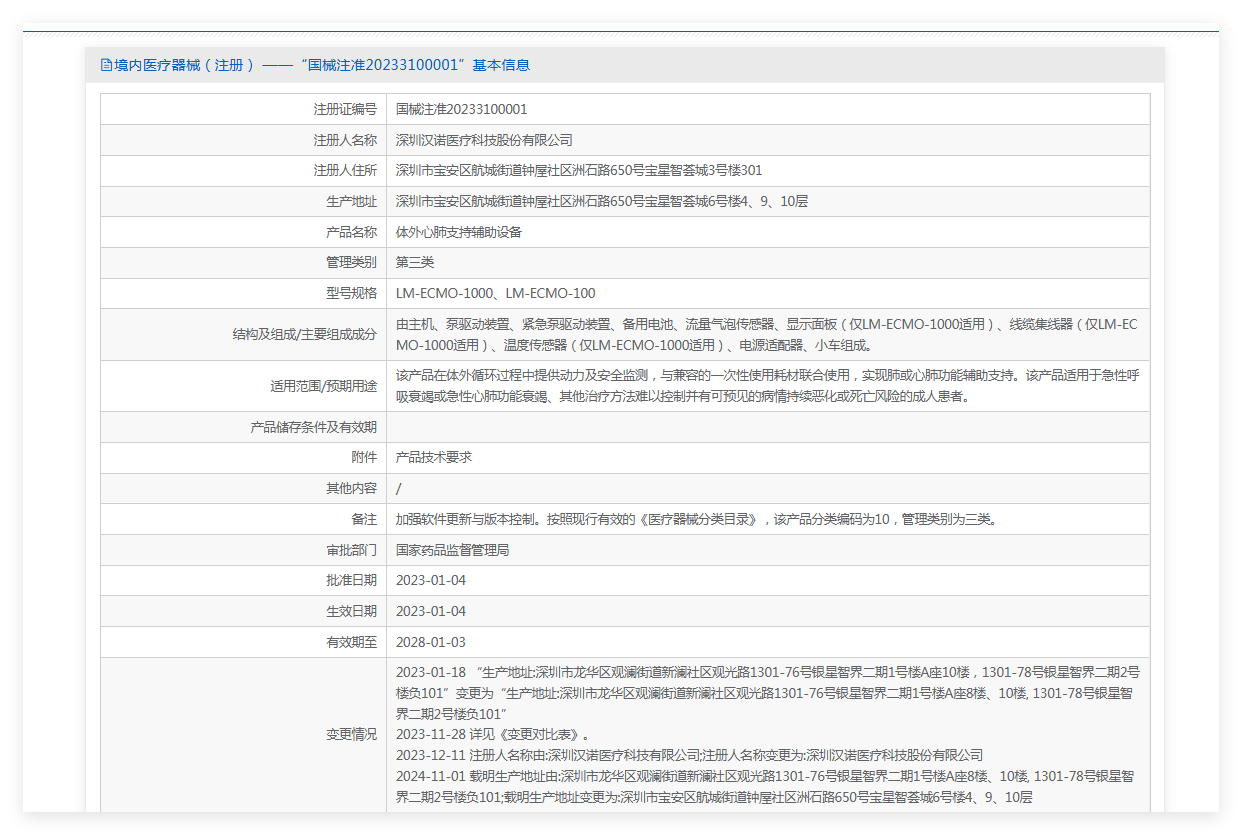The height and width of the screenshot is (835, 1242).
Task: Select the 附件 label cell
Action: coord(243,457)
